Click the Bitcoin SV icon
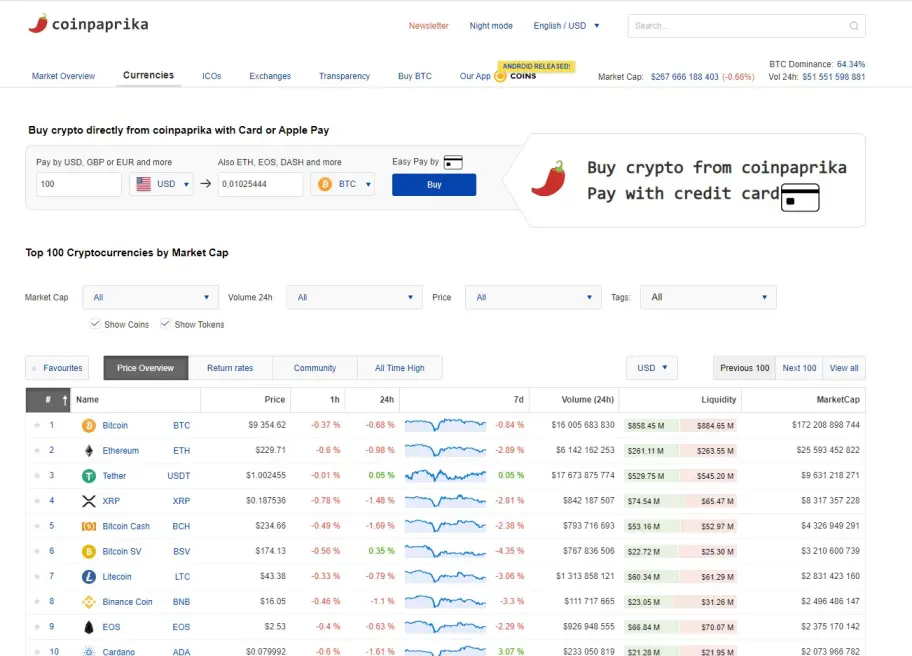Viewport: 912px width, 656px height. (88, 551)
